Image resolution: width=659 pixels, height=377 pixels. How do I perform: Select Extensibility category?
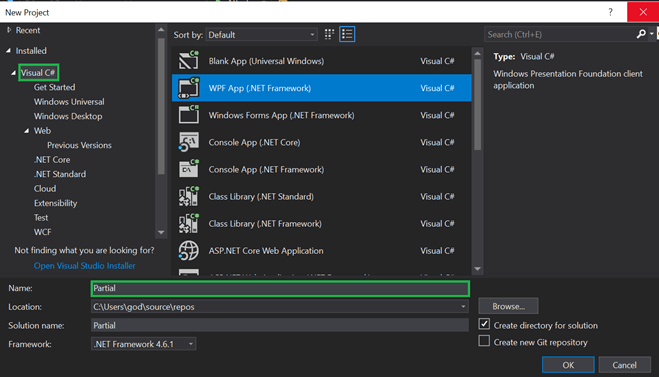tap(56, 203)
